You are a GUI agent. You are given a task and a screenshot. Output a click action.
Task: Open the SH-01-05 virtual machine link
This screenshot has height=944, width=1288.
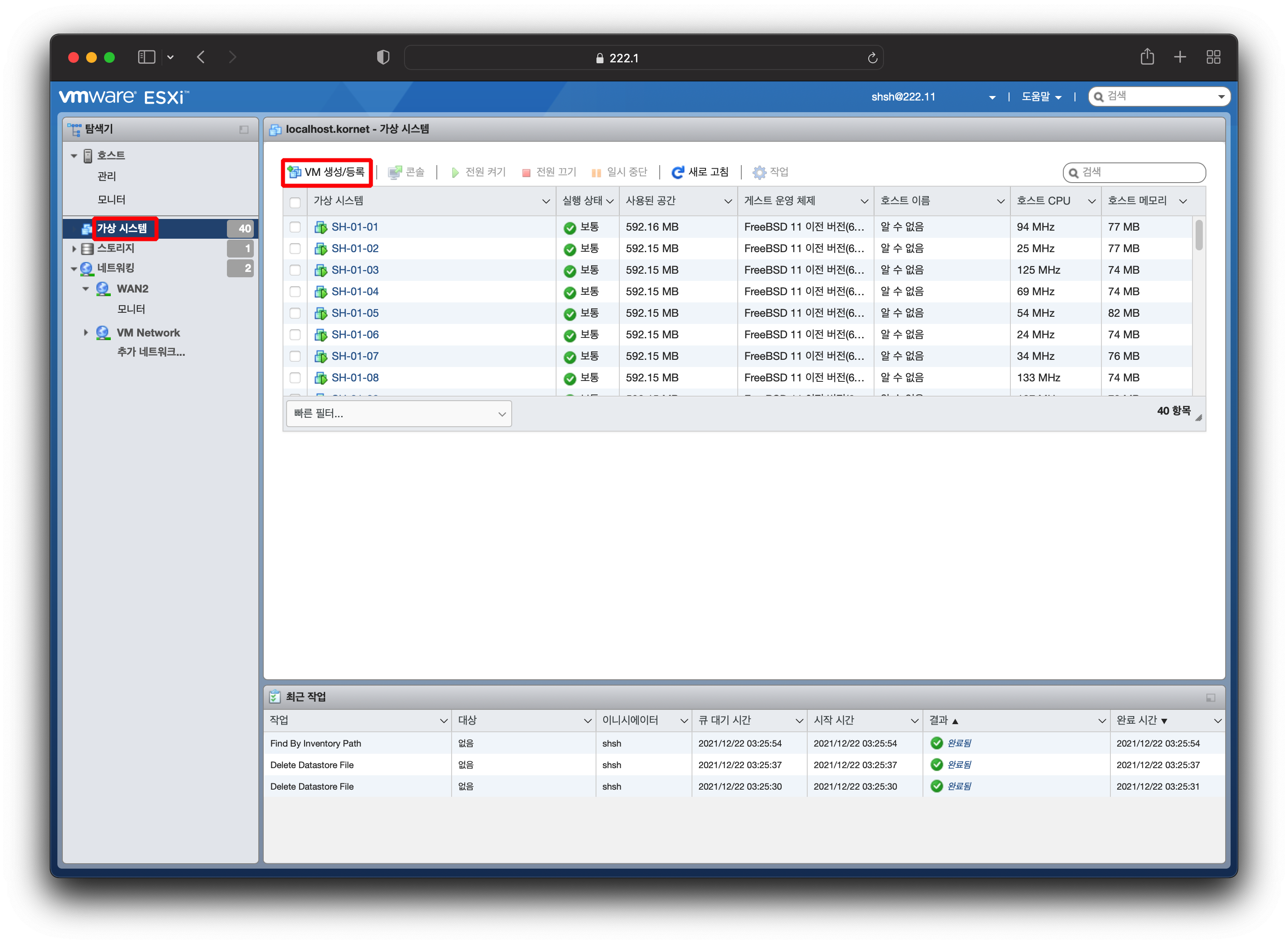355,313
